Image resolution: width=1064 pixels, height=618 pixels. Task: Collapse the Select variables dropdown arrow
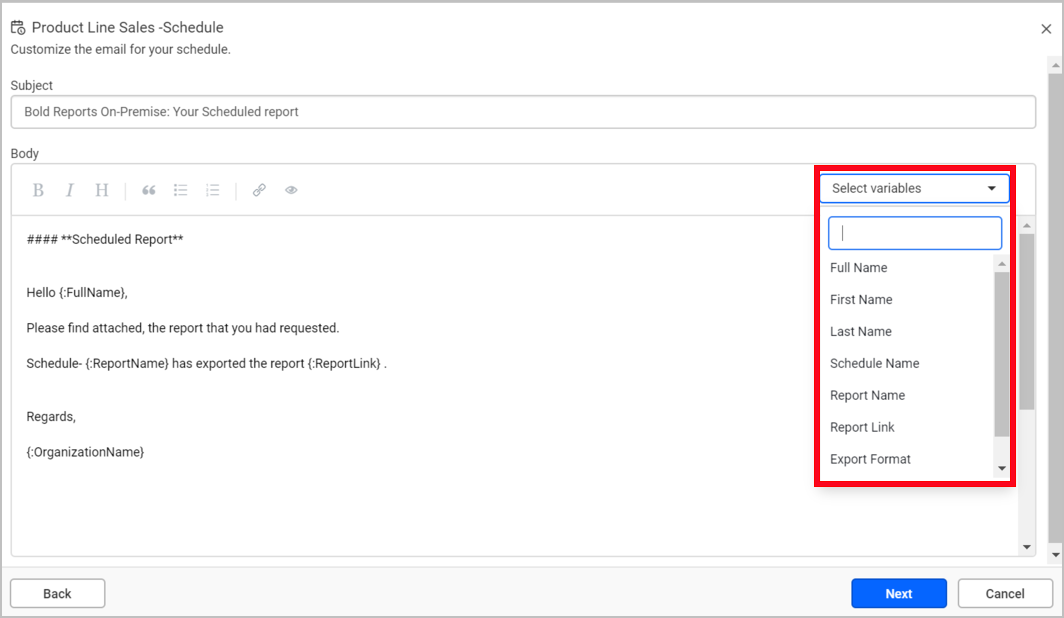pos(992,188)
